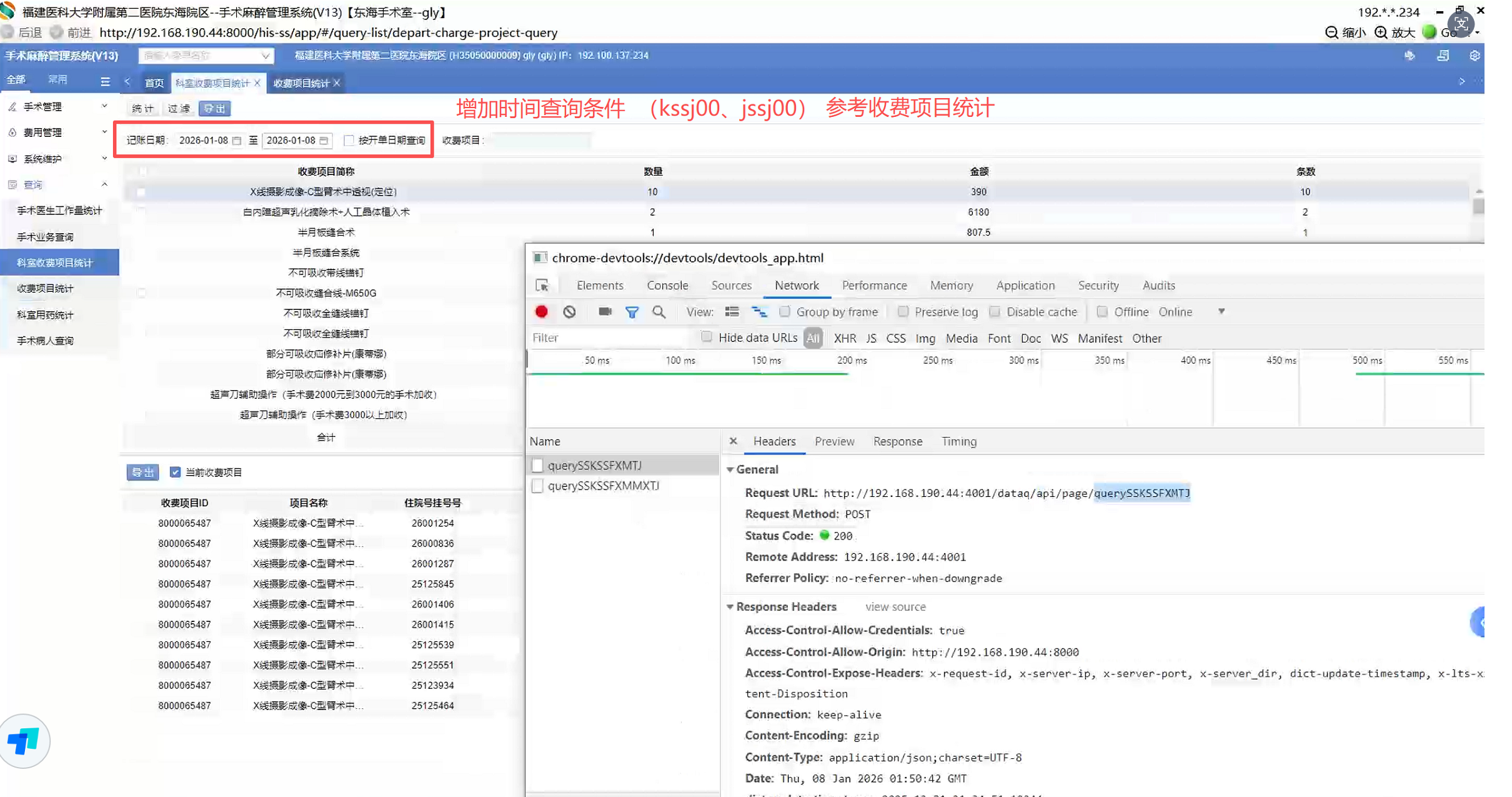Open network search magnifier icon
Viewport: 1512px width, 797px height.
(659, 311)
